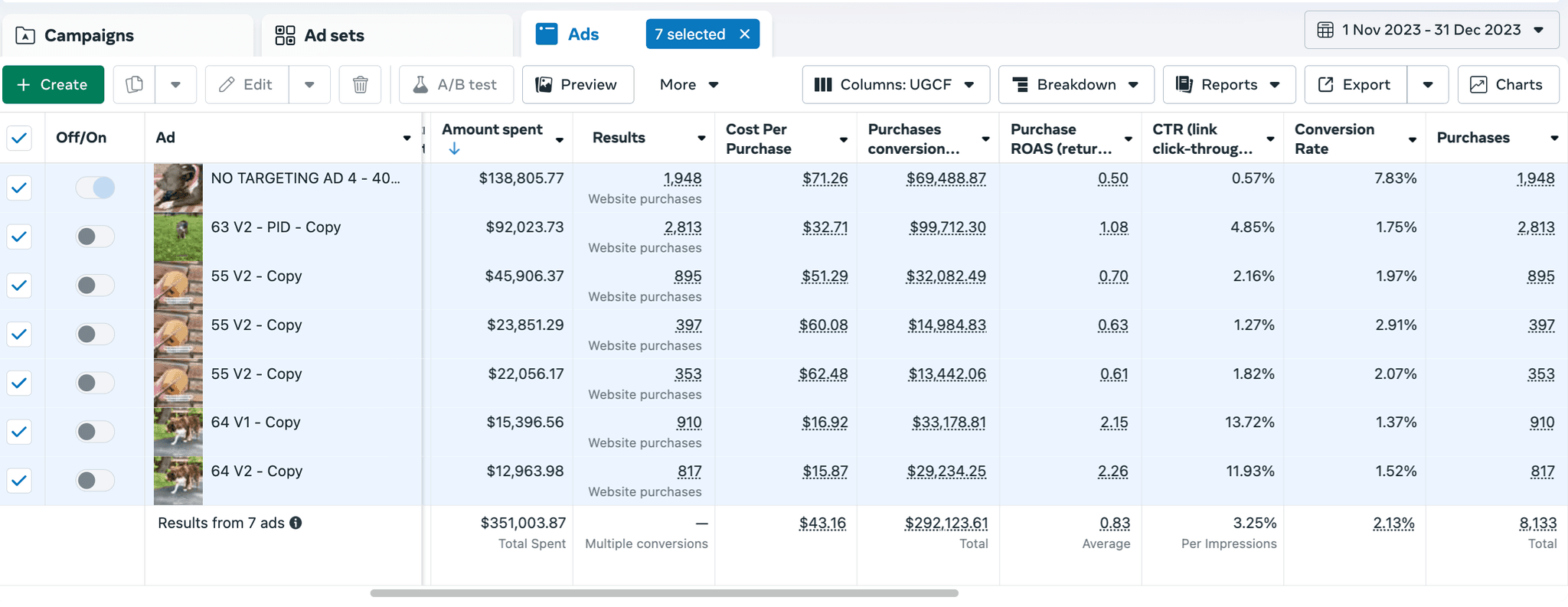The image size is (1568, 607).
Task: Click Preview button
Action: [x=578, y=84]
